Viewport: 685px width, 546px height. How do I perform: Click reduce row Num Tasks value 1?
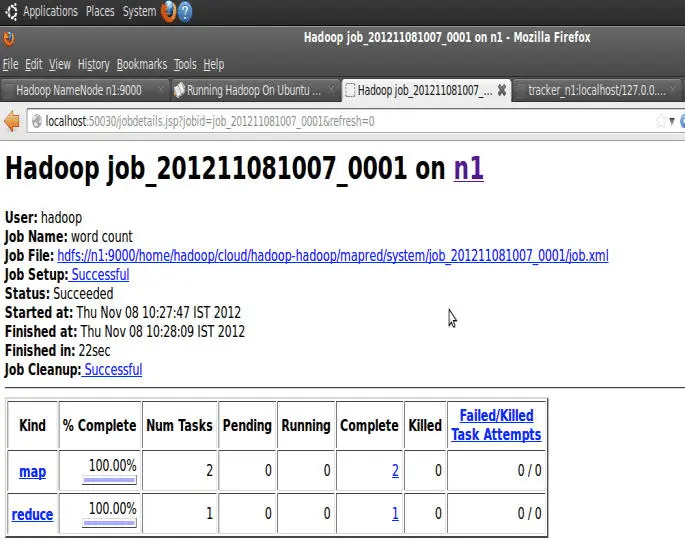[209, 514]
